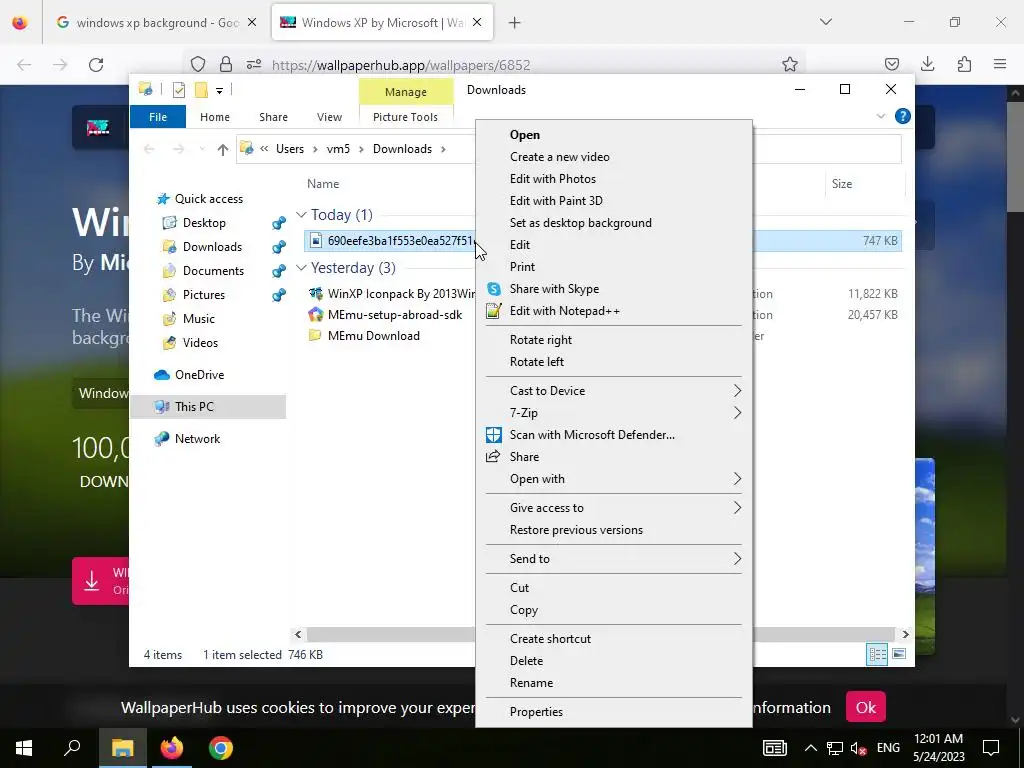Open the Firefox hamburger menu

[1000, 64]
